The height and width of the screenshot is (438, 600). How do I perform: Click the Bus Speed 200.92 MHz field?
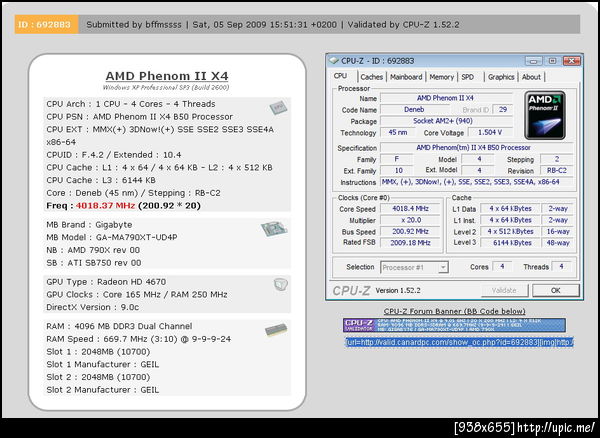(x=410, y=232)
